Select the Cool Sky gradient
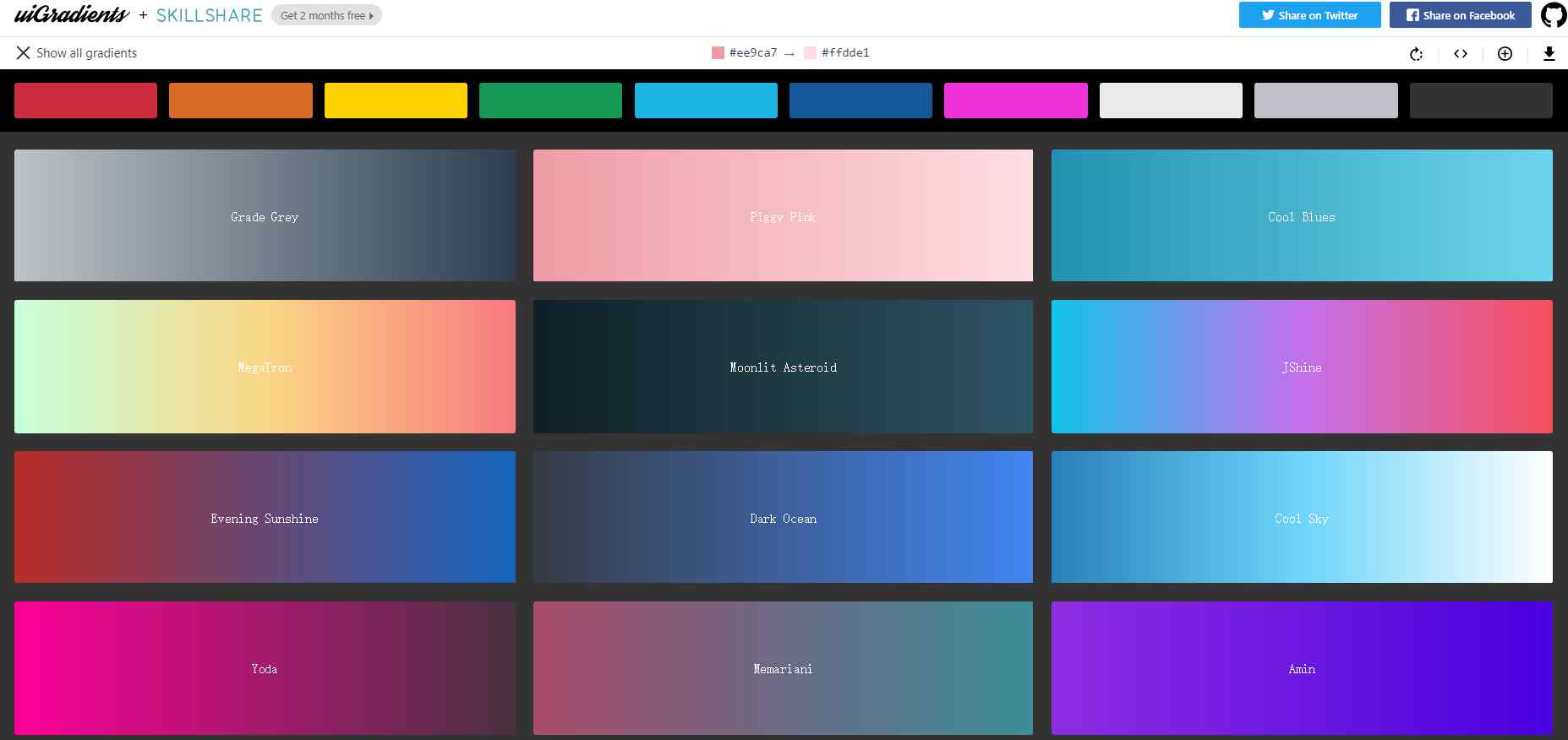Image resolution: width=1568 pixels, height=740 pixels. 1302,517
